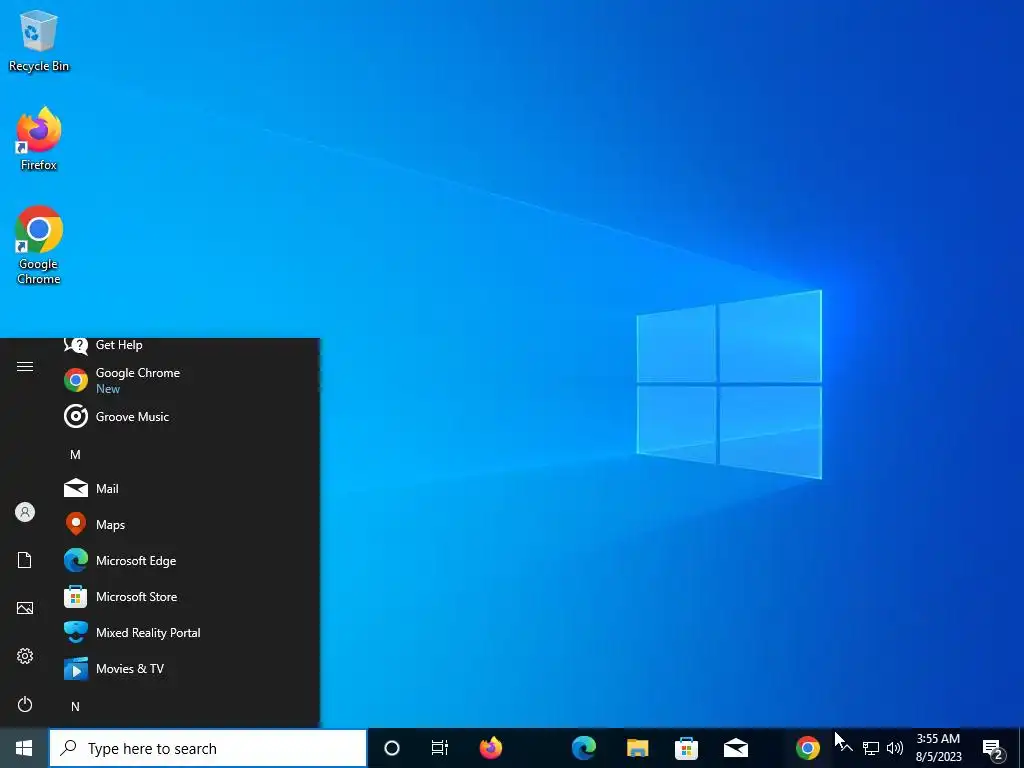This screenshot has height=768, width=1024.
Task: Click the Groove Music disc icon
Action: tap(76, 417)
